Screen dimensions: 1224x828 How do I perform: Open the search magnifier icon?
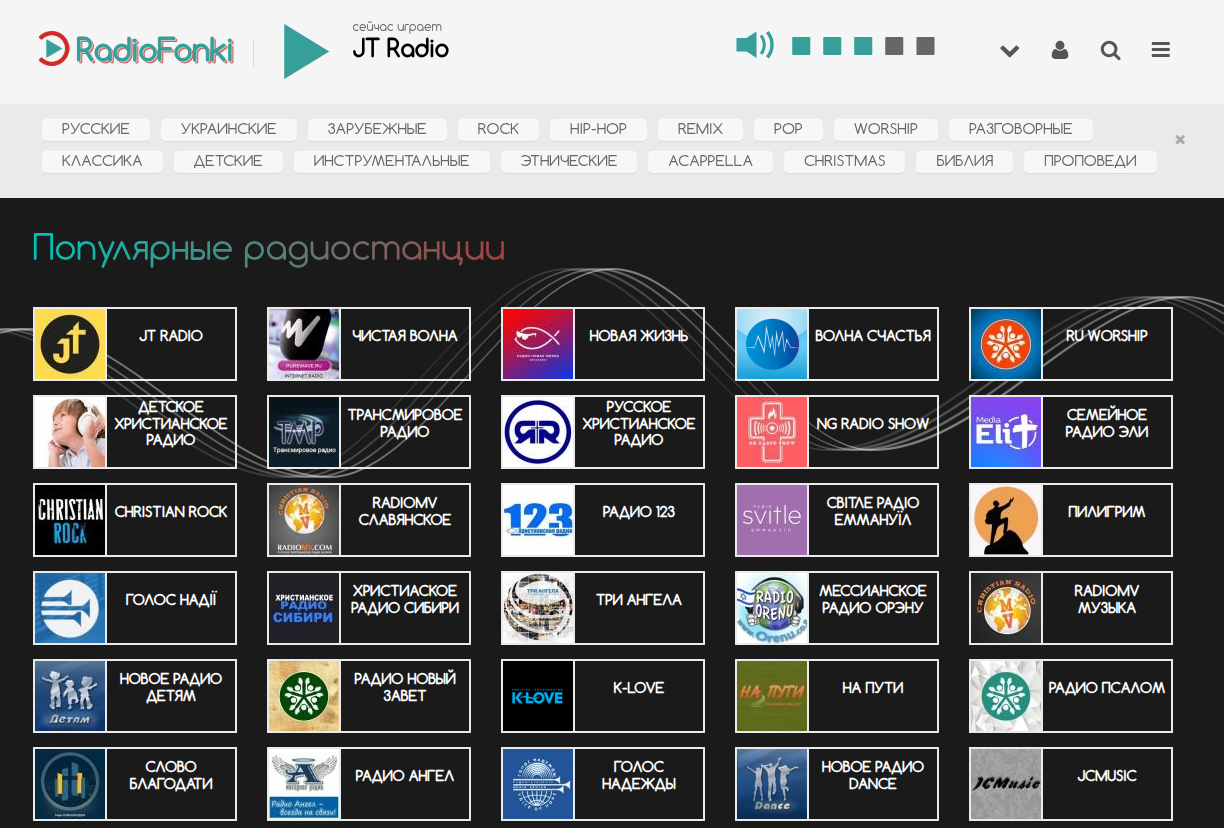click(1110, 50)
